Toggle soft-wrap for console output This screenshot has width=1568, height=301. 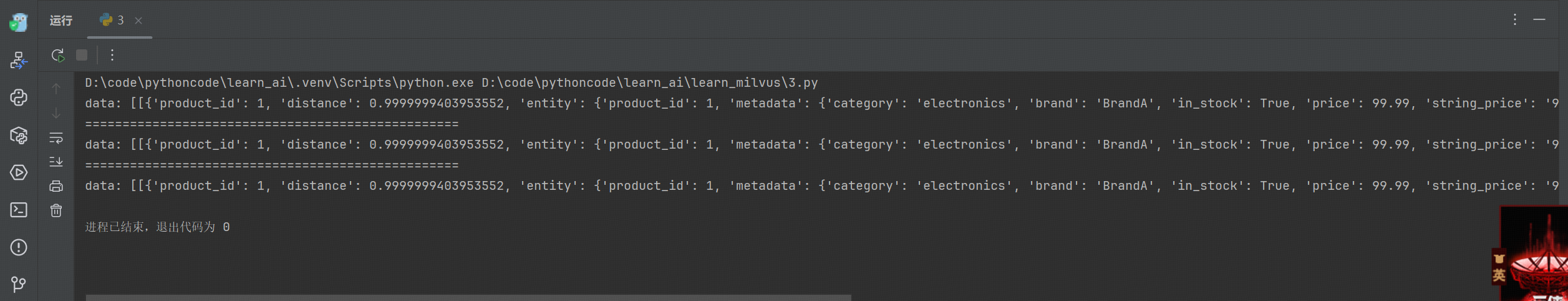[56, 137]
